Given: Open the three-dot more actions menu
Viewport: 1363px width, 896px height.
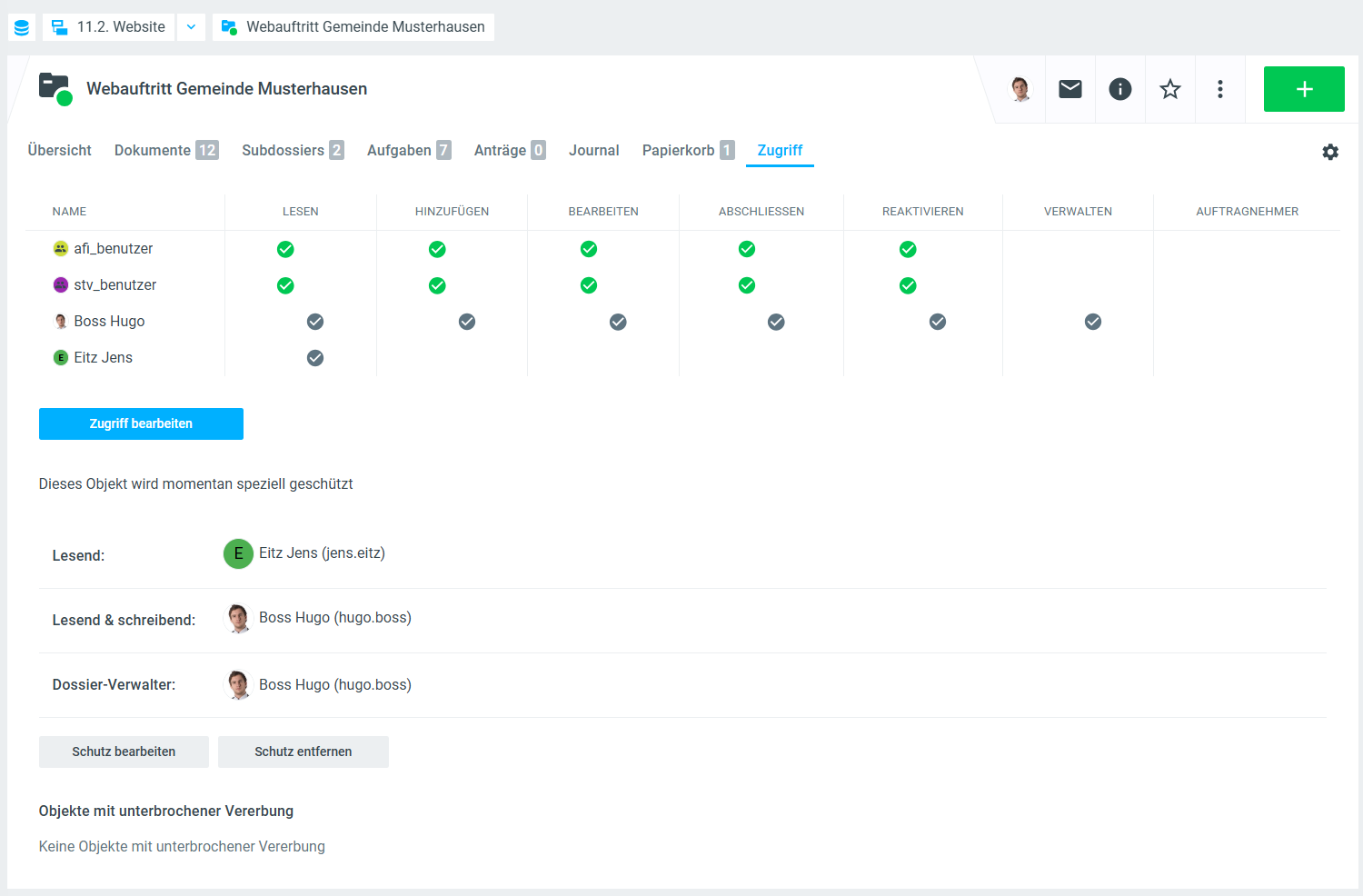Looking at the screenshot, I should pyautogui.click(x=1220, y=89).
